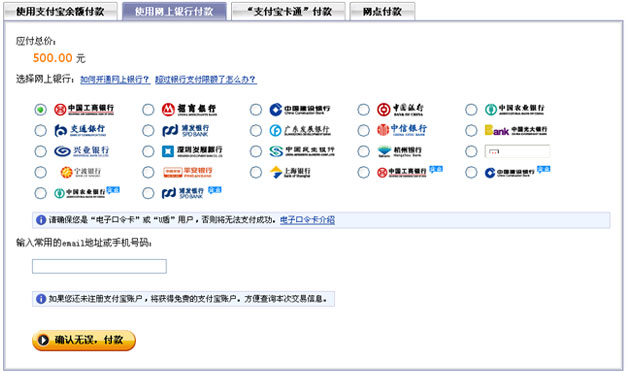This screenshot has height=373, width=627.
Task: Select the 中国光大银行 radio button
Action: click(x=471, y=130)
